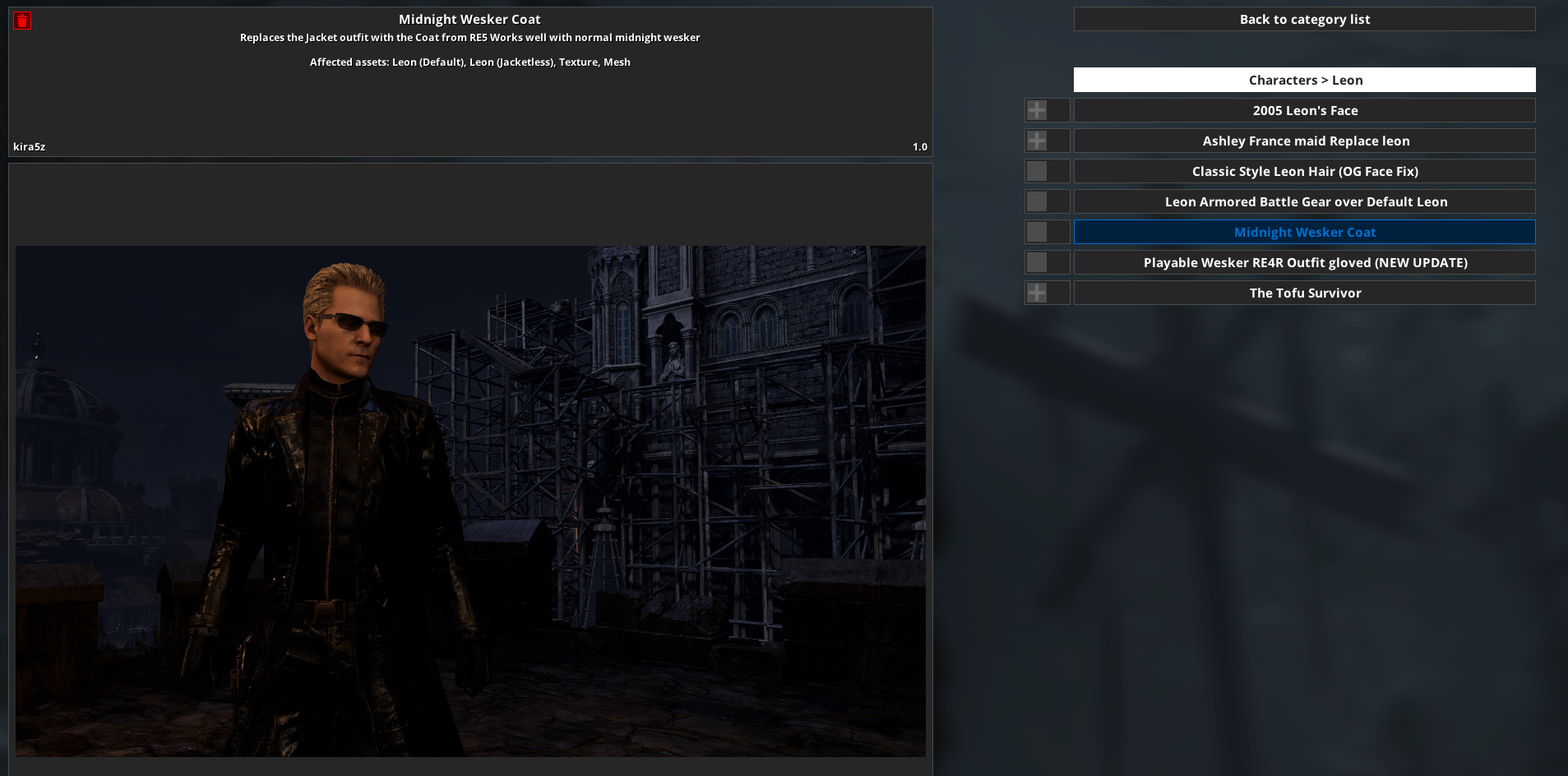
Task: Select Classic Style Leon Hair entry
Action: [1304, 171]
